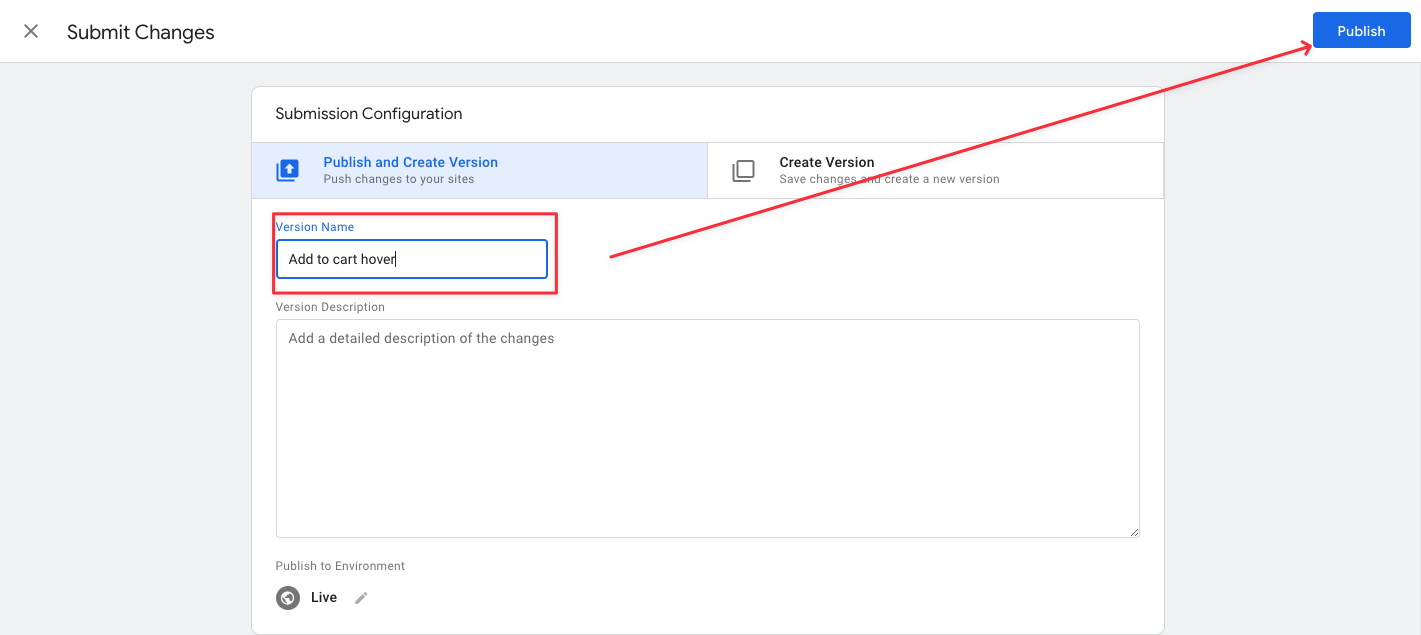This screenshot has width=1421, height=635.
Task: Click the blue Publish button
Action: pyautogui.click(x=1361, y=31)
